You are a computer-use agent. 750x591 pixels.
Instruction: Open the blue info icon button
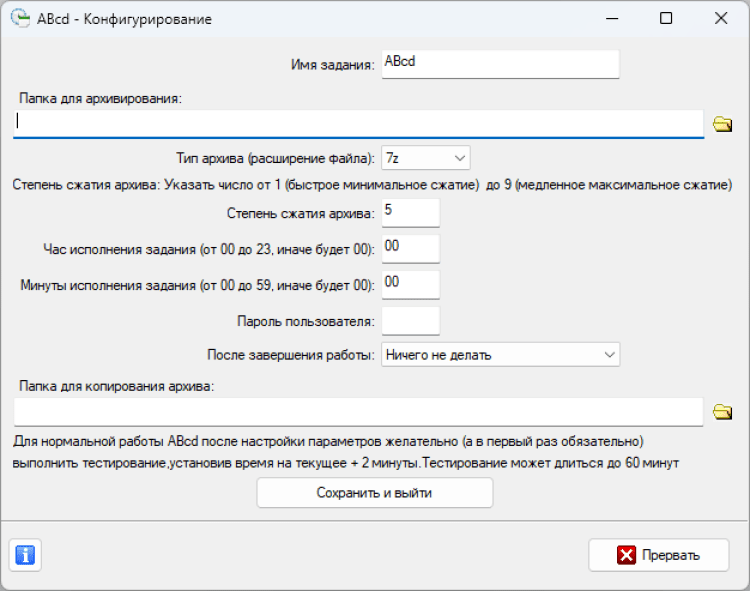point(26,555)
